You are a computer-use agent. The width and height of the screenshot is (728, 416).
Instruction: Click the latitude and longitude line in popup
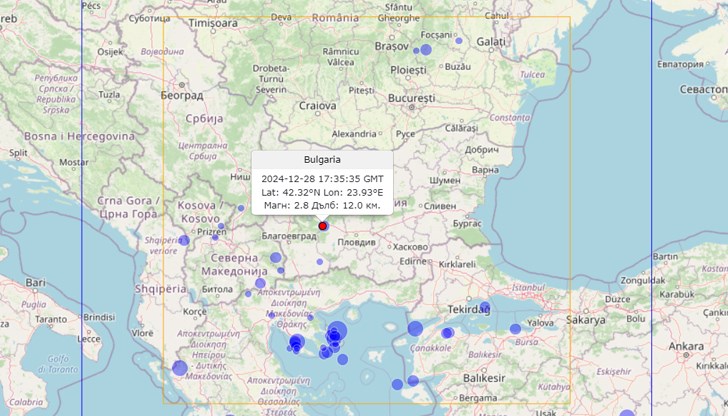pos(322,191)
